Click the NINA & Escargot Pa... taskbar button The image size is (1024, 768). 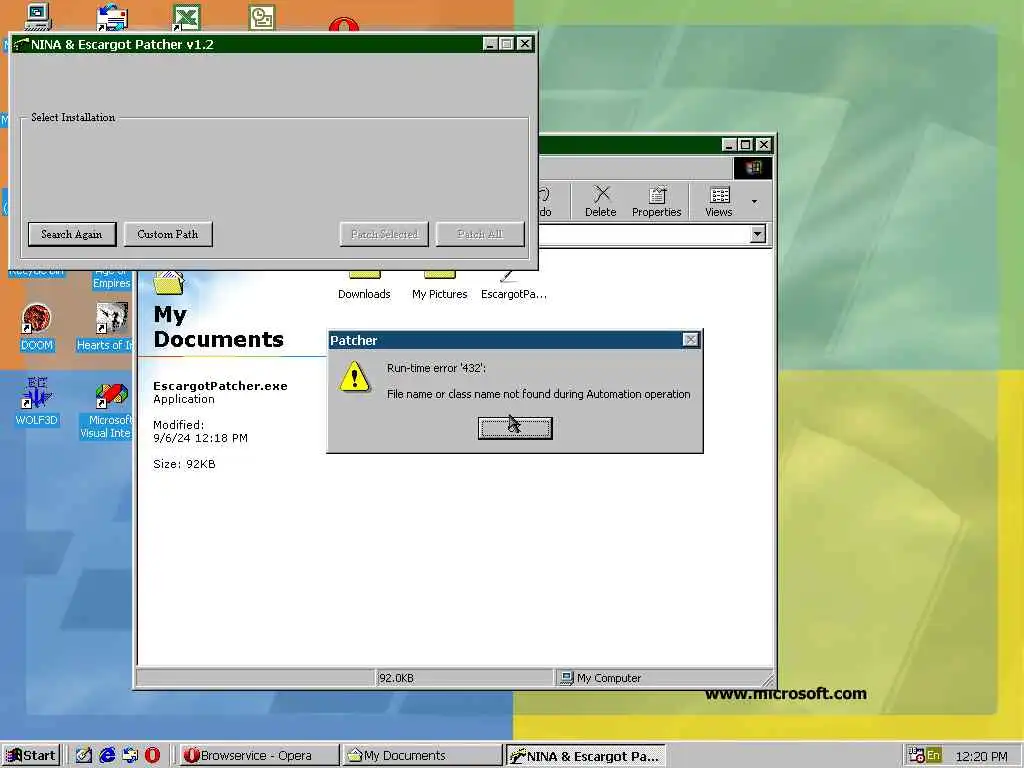tap(586, 756)
